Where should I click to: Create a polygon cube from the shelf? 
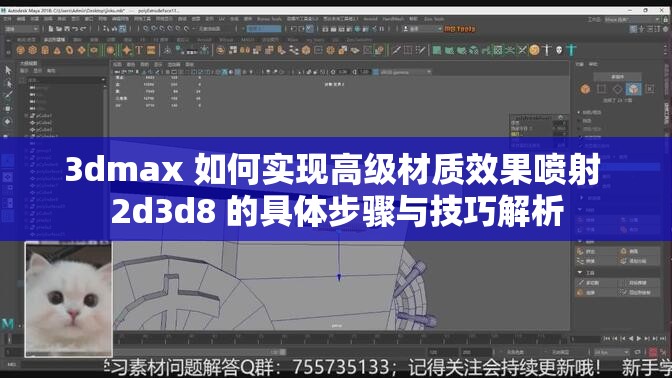tap(33, 50)
